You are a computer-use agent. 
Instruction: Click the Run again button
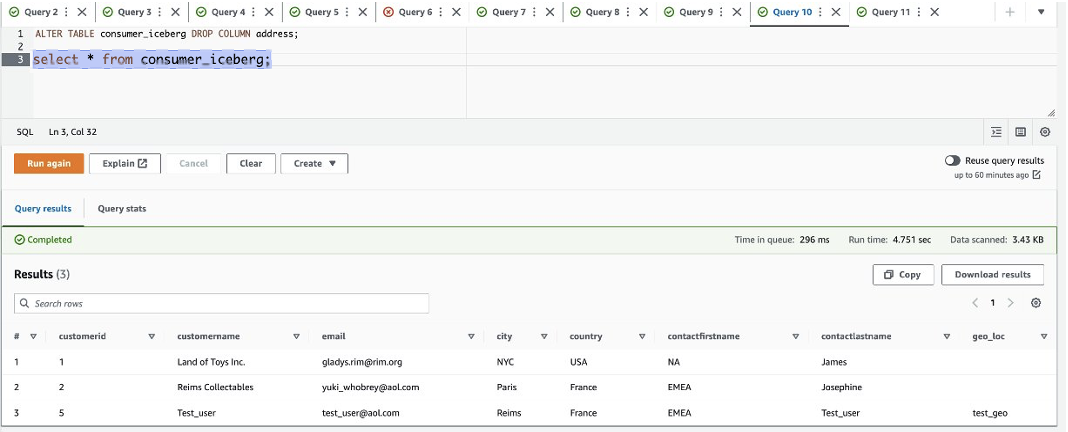(49, 164)
